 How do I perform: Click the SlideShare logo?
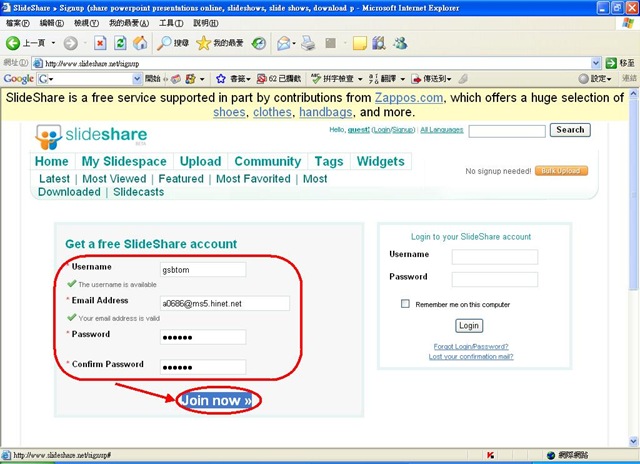coord(91,136)
